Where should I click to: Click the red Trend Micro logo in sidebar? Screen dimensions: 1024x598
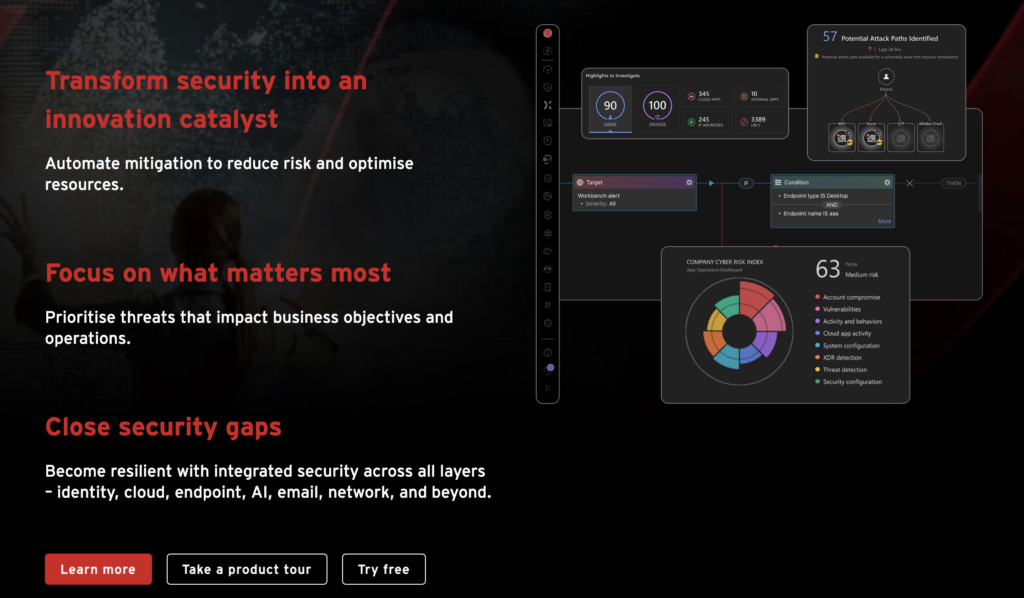[x=547, y=33]
